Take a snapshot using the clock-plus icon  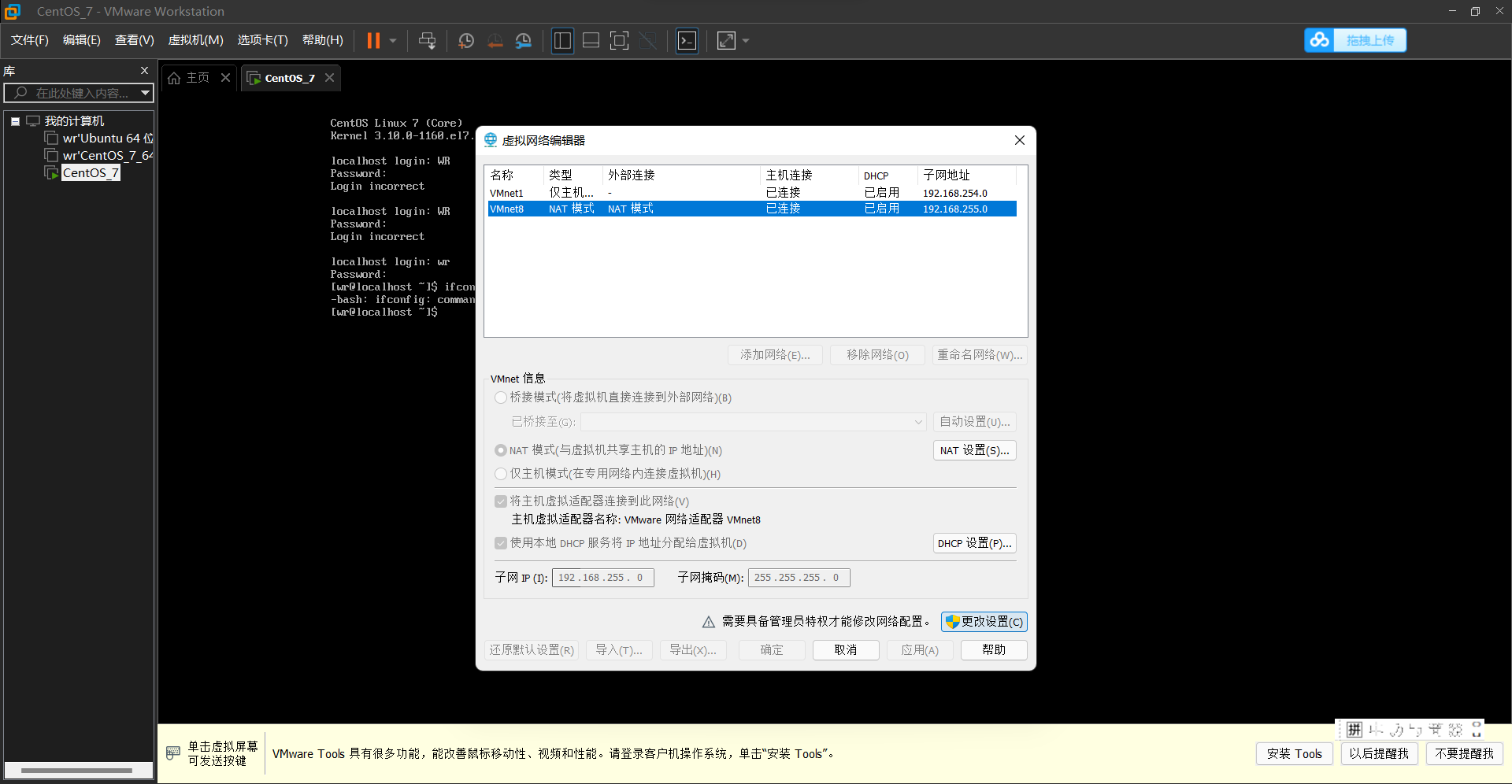(466, 40)
